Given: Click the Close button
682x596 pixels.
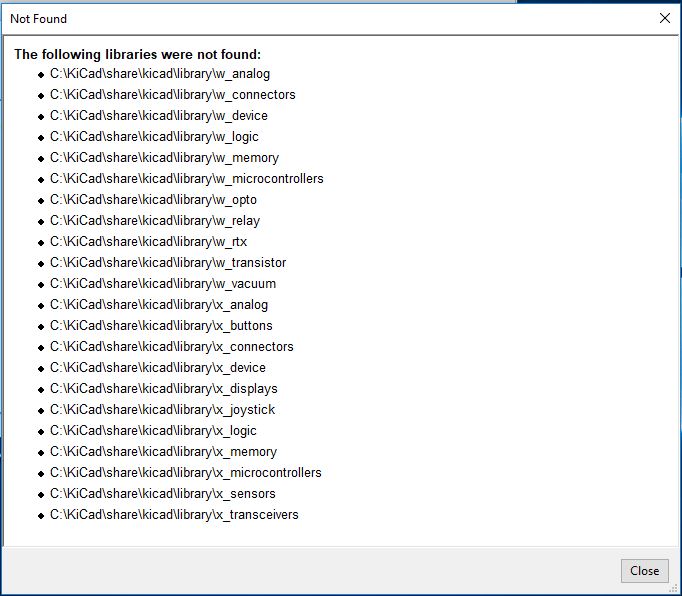Looking at the screenshot, I should click(644, 570).
